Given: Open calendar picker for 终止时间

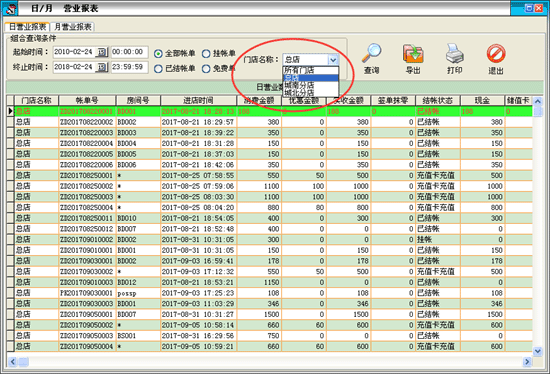Looking at the screenshot, I should 102,67.
